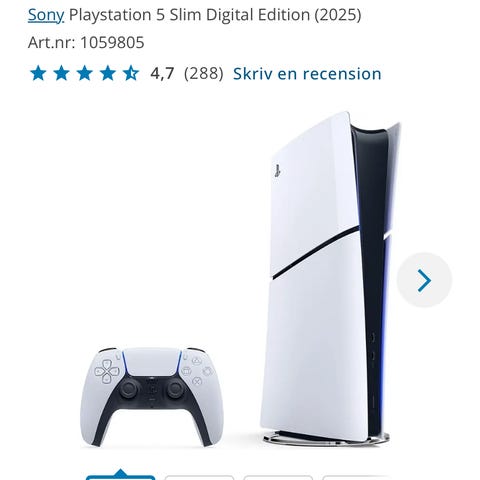Click the blue active-thumbnail pointer triangle
480x480 pixels.
tap(121, 473)
